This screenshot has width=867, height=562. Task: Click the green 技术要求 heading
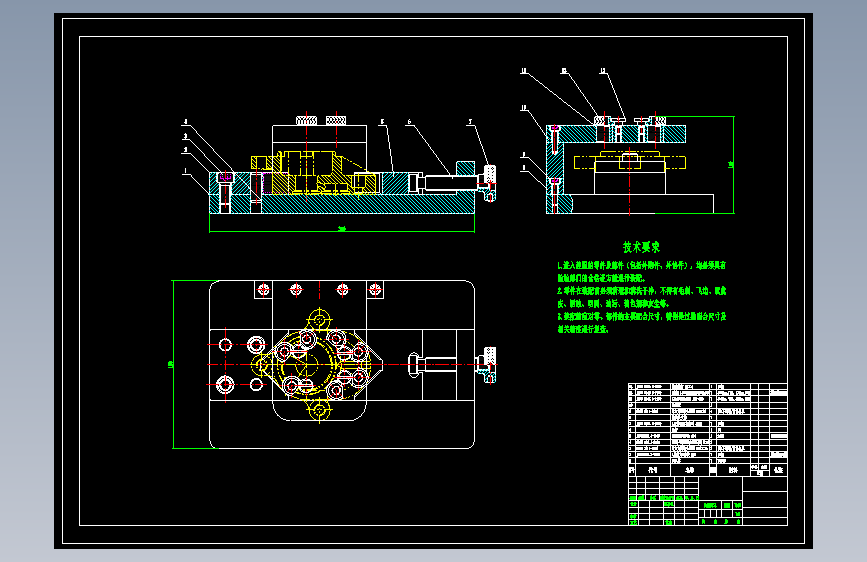pos(641,247)
